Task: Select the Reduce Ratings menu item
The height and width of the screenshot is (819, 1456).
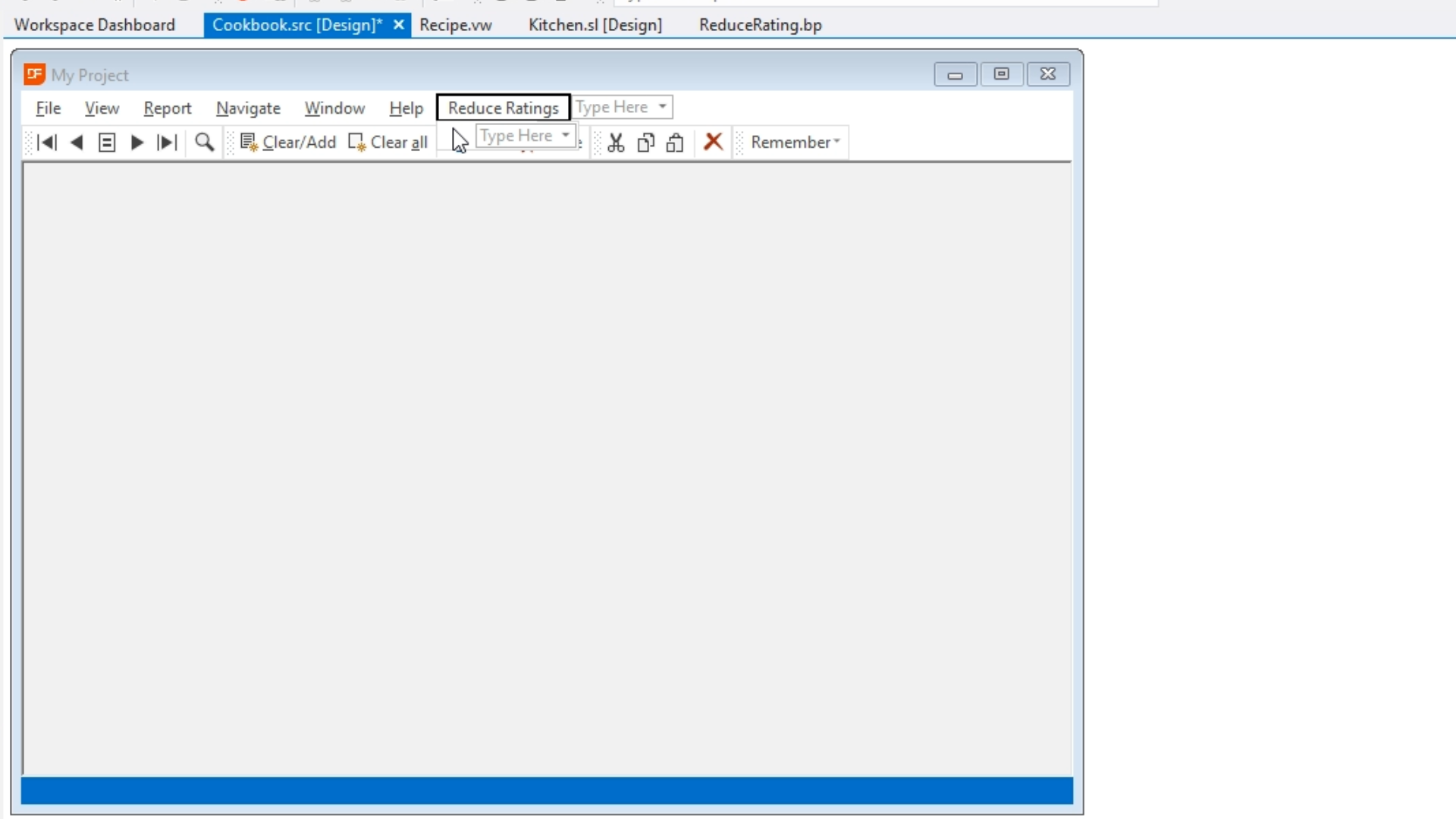Action: tap(503, 108)
